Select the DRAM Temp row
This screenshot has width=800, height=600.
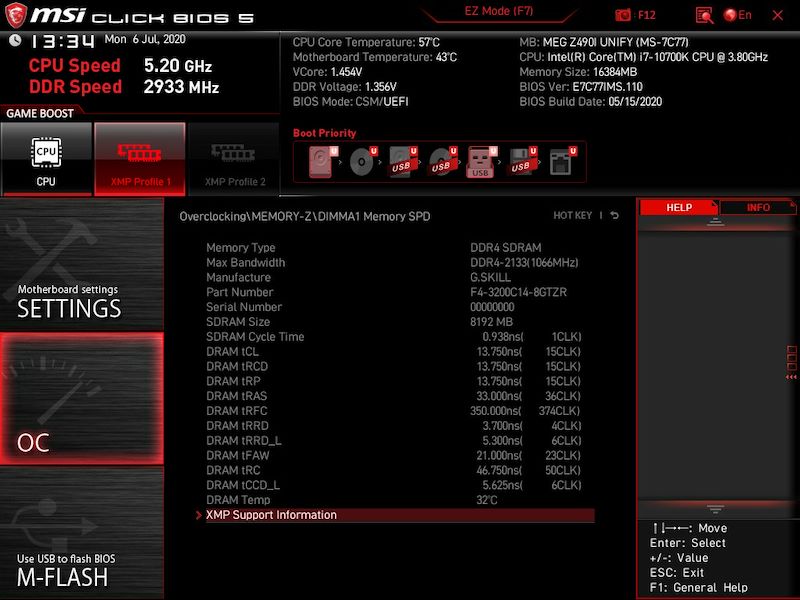400,500
